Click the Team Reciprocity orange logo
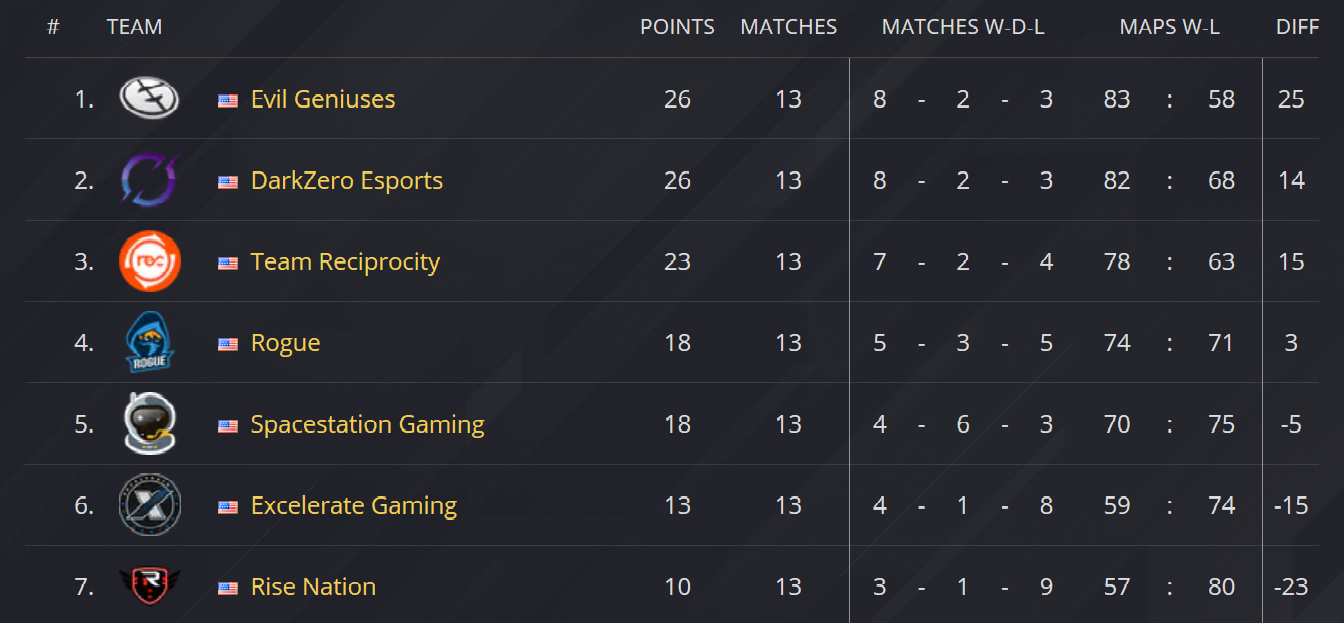 pos(149,261)
